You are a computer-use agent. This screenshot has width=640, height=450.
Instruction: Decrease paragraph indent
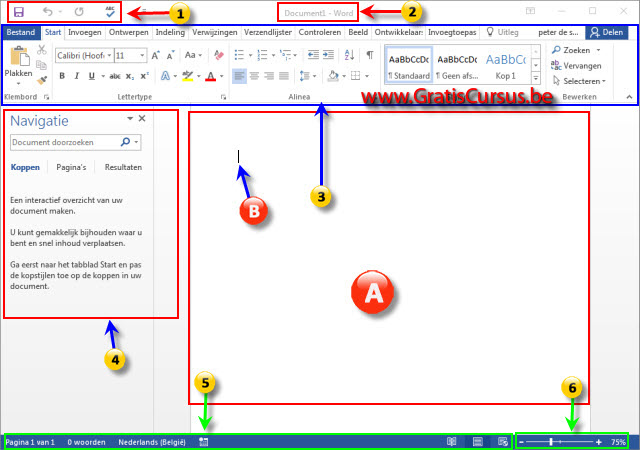313,54
